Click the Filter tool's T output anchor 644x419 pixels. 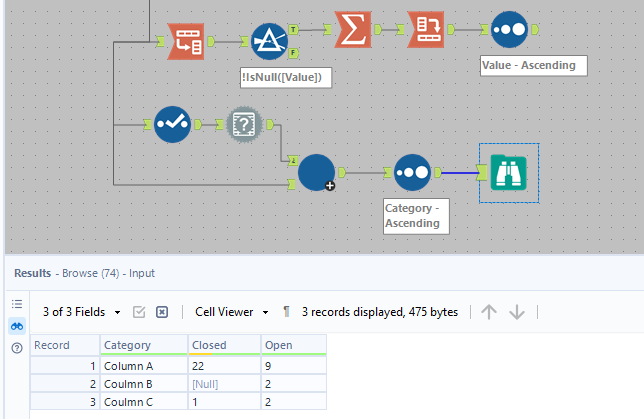(293, 30)
